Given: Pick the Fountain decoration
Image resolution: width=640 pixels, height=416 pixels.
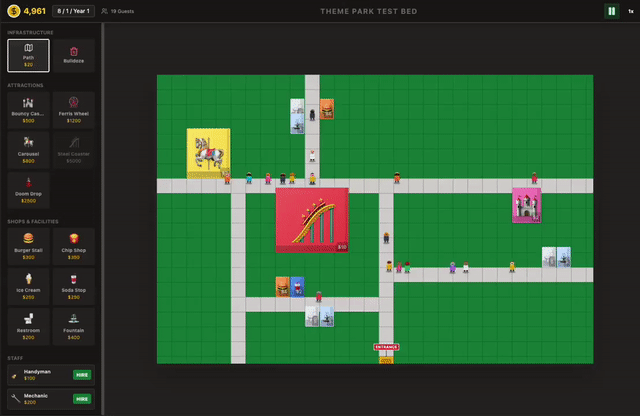Looking at the screenshot, I should 73,326.
